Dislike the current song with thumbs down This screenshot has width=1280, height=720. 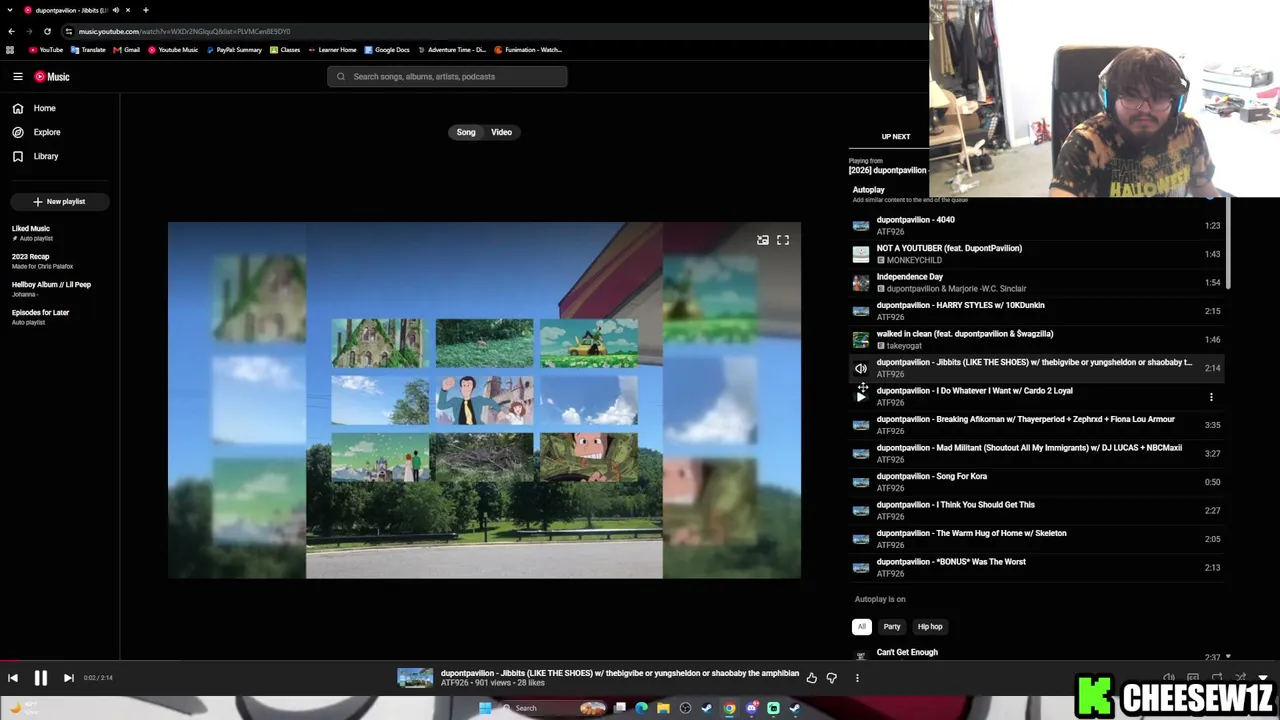(831, 678)
